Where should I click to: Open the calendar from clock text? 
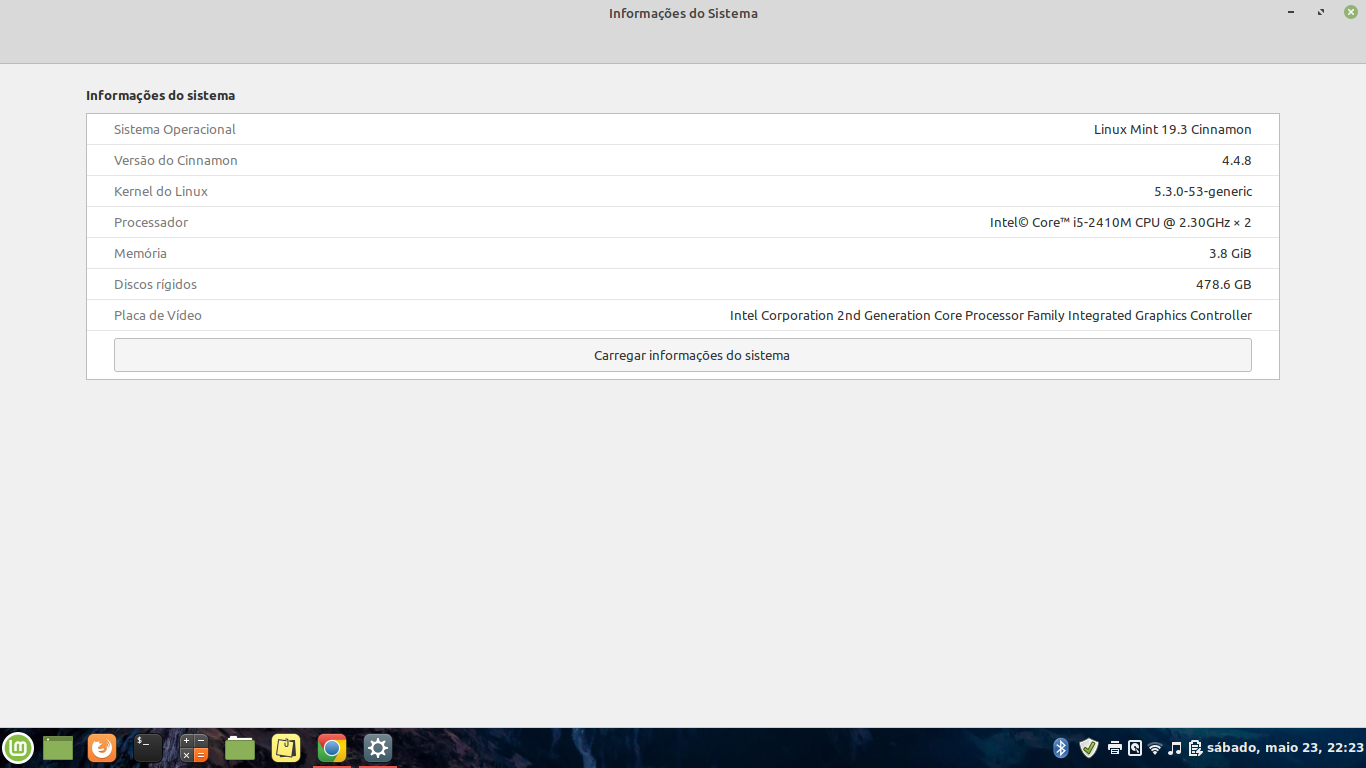click(1285, 748)
